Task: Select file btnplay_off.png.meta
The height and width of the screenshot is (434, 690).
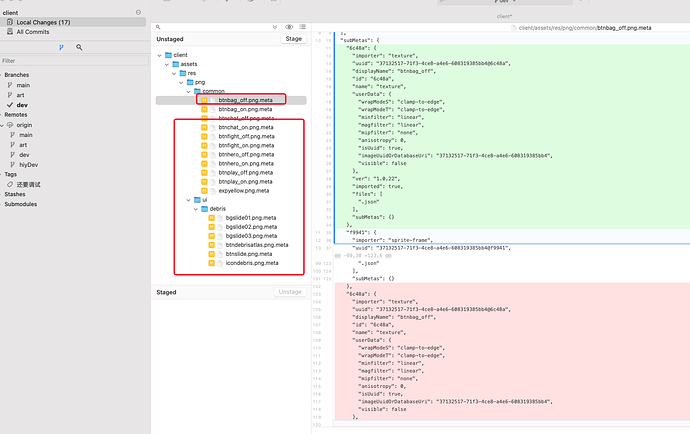Action: (246, 173)
